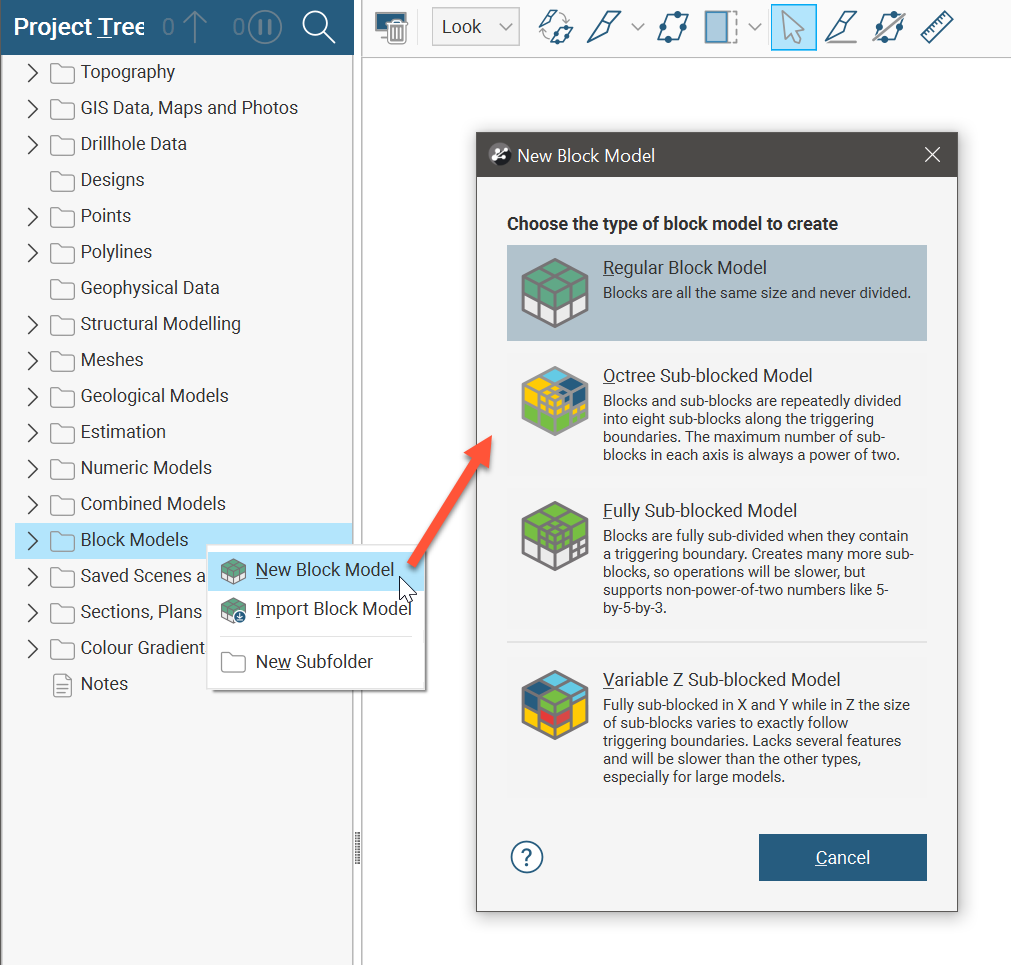The image size is (1011, 965).
Task: Click the Variable Z Sub-blocked cube icon
Action: (x=555, y=705)
